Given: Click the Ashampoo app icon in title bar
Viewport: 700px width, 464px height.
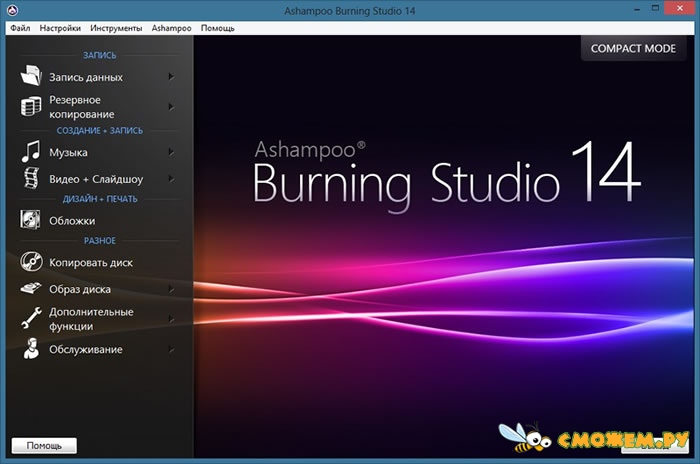Looking at the screenshot, I should [12, 9].
